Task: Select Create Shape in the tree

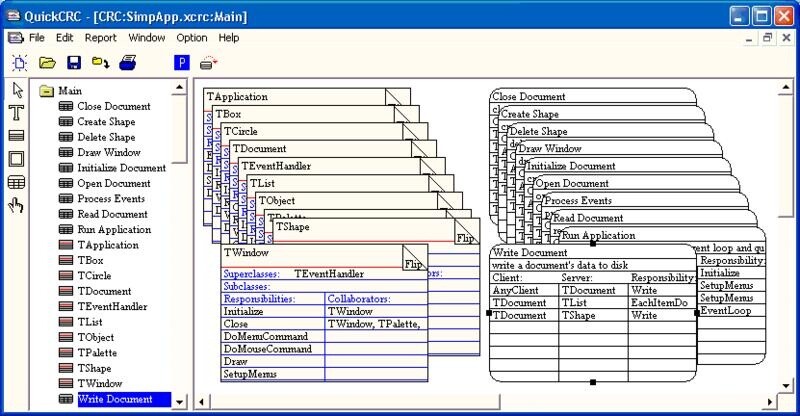Action: [x=106, y=121]
